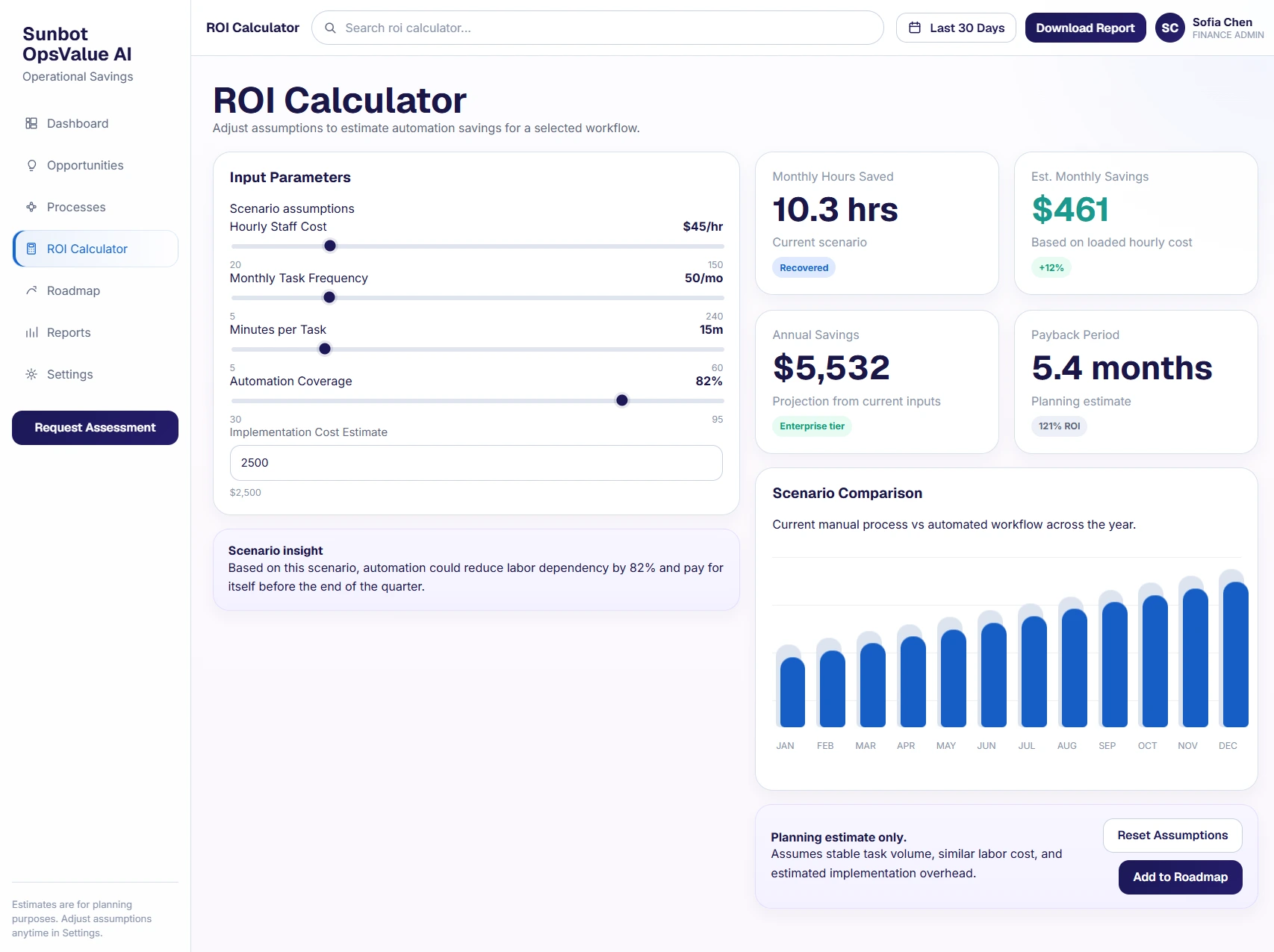
Task: Click the MAR bar in the chart
Action: (x=873, y=685)
